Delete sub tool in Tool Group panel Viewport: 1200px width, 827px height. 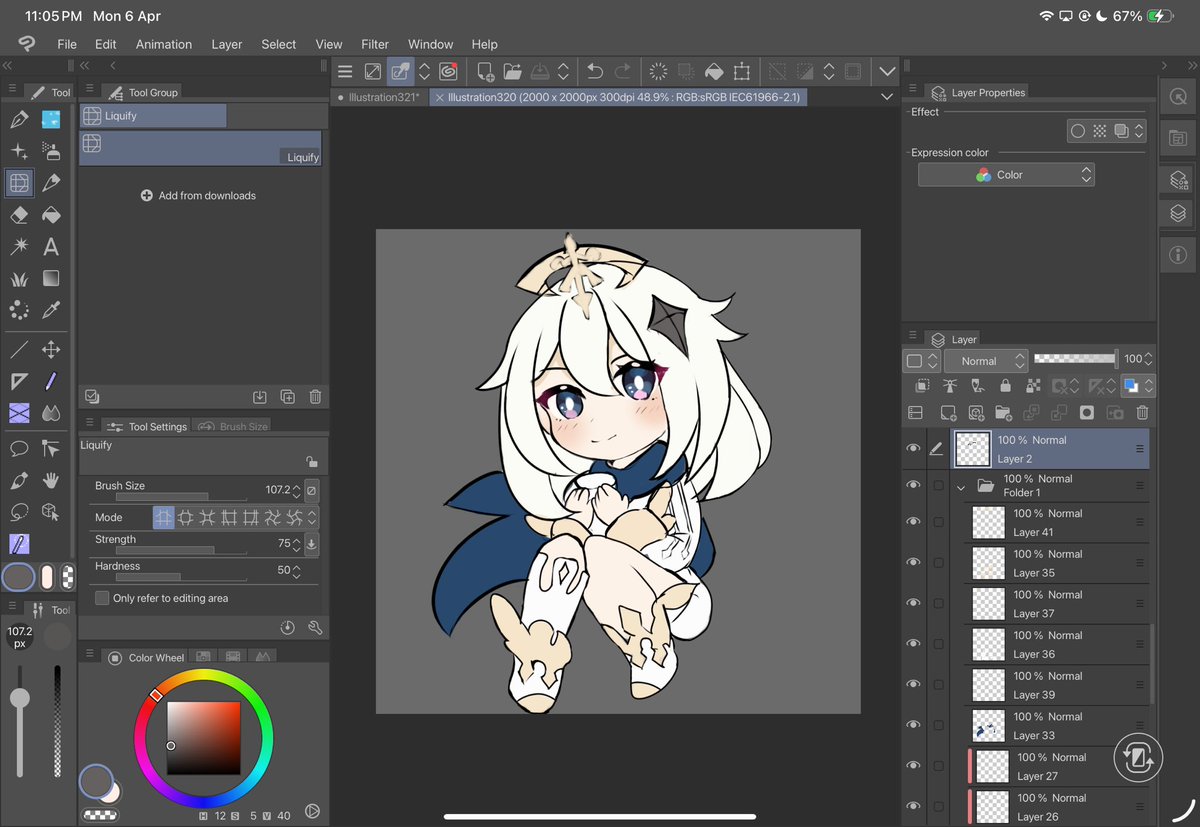[x=315, y=397]
